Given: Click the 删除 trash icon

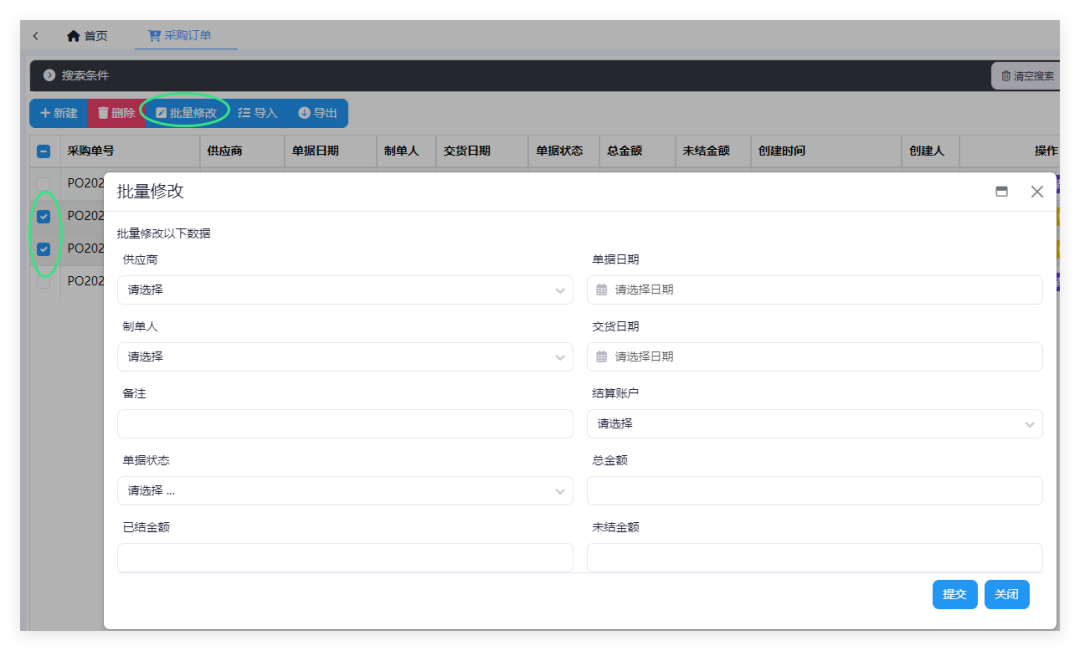Looking at the screenshot, I should (x=103, y=112).
